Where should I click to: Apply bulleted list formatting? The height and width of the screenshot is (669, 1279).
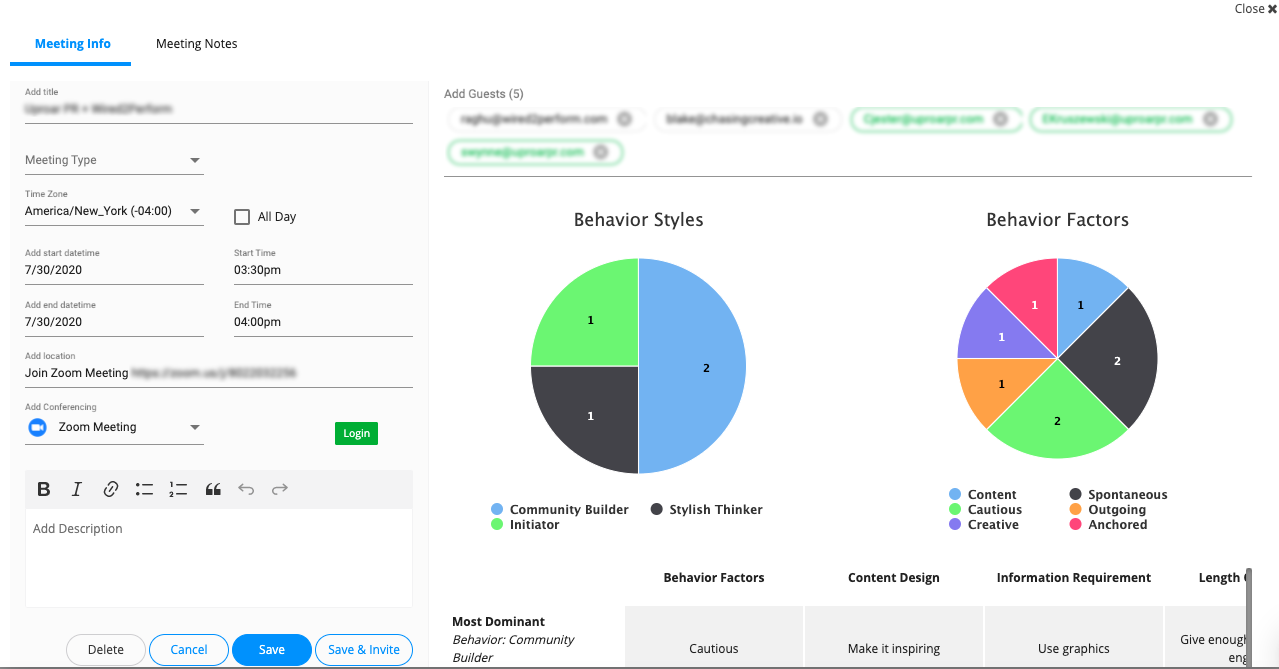145,489
